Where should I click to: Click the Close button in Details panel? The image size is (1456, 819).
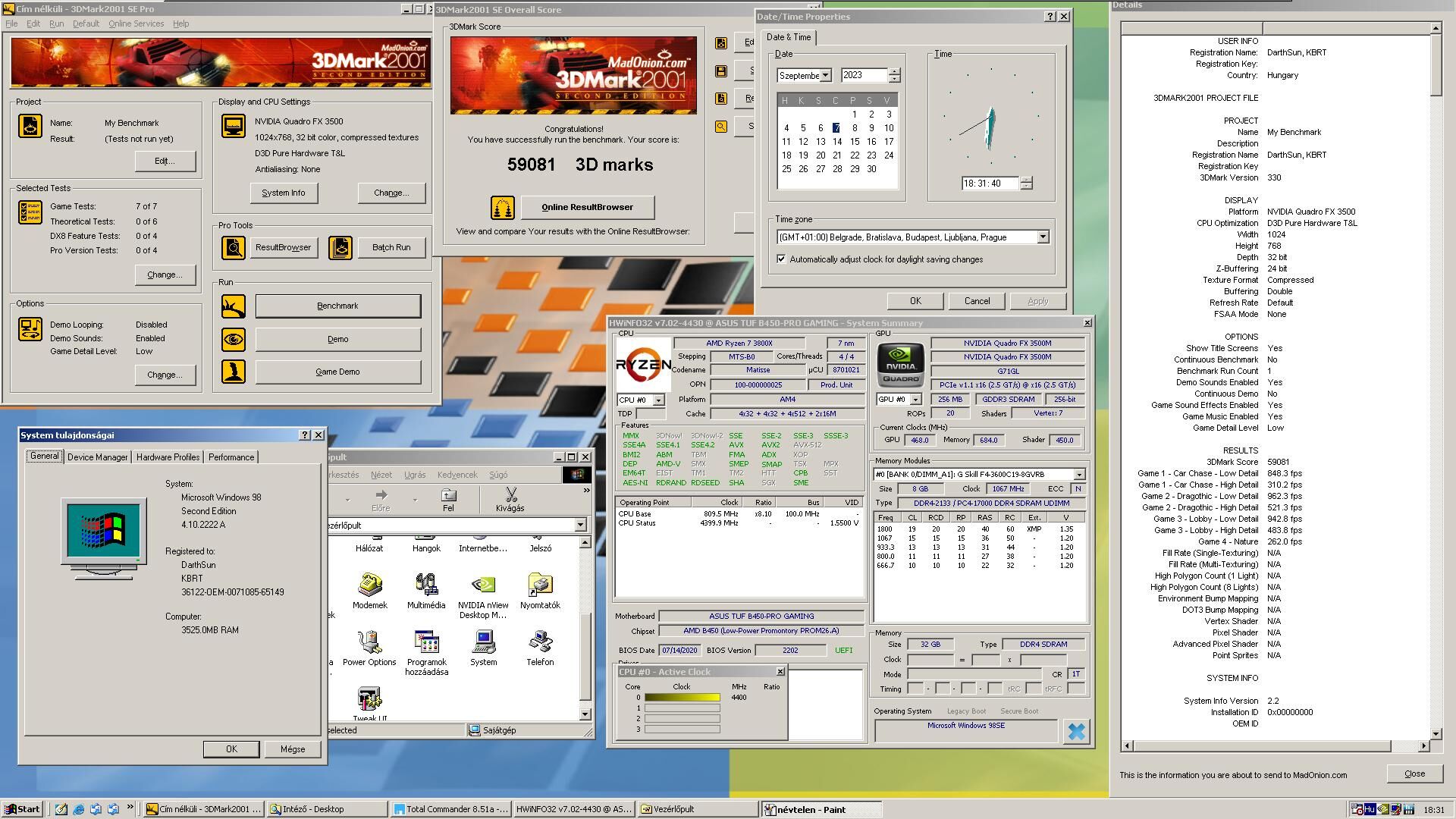coord(1414,773)
